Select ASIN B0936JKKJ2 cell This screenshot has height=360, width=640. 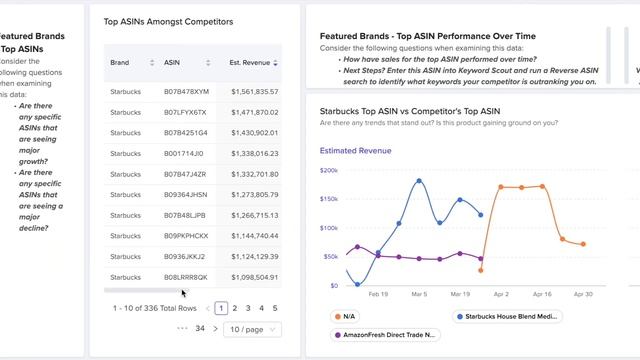[x=184, y=257]
